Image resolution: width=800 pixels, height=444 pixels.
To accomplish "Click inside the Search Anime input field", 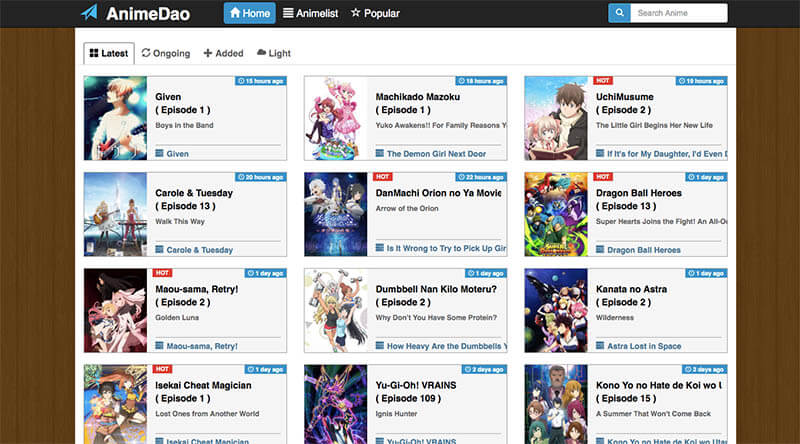I will (679, 13).
